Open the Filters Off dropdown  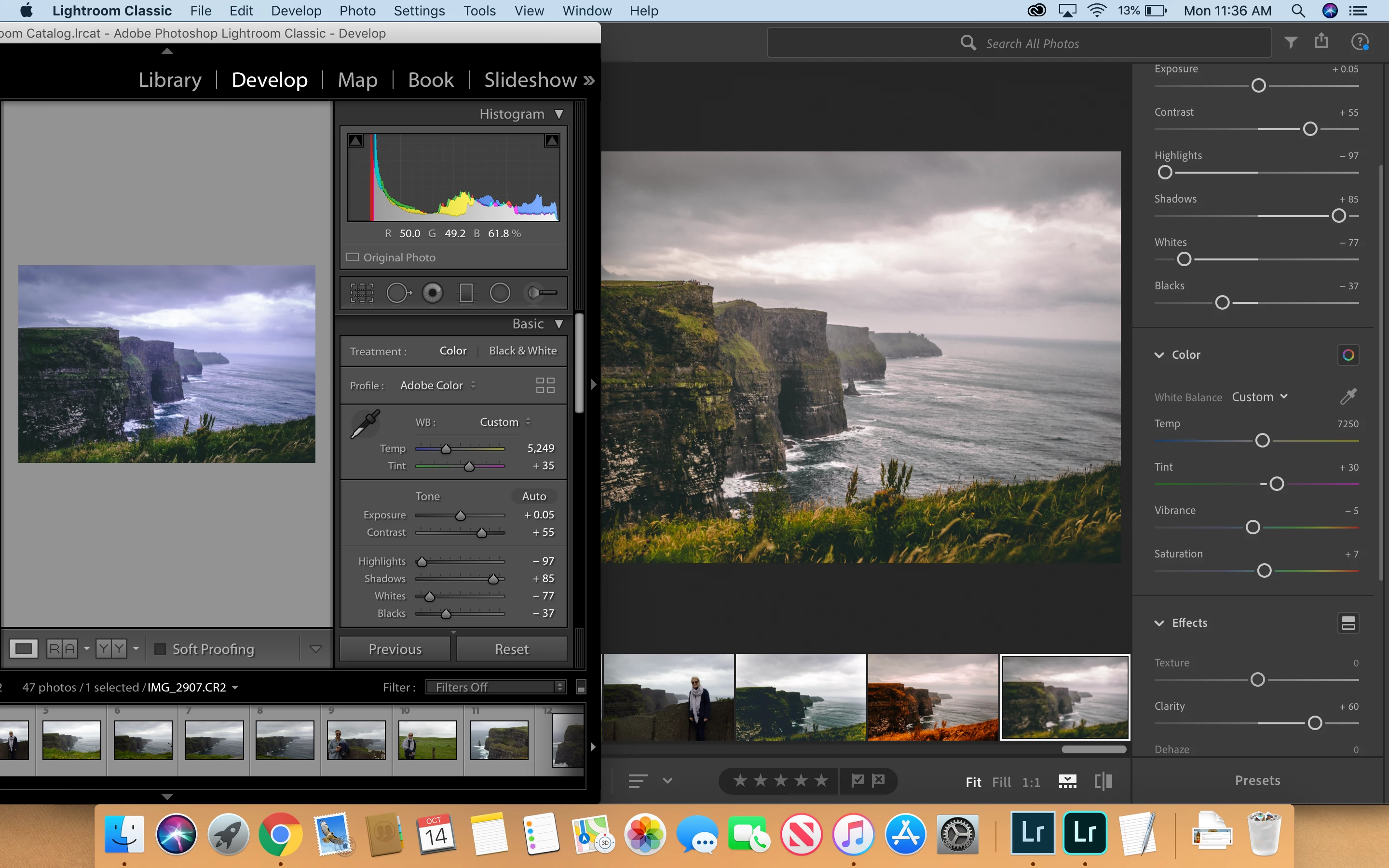496,687
